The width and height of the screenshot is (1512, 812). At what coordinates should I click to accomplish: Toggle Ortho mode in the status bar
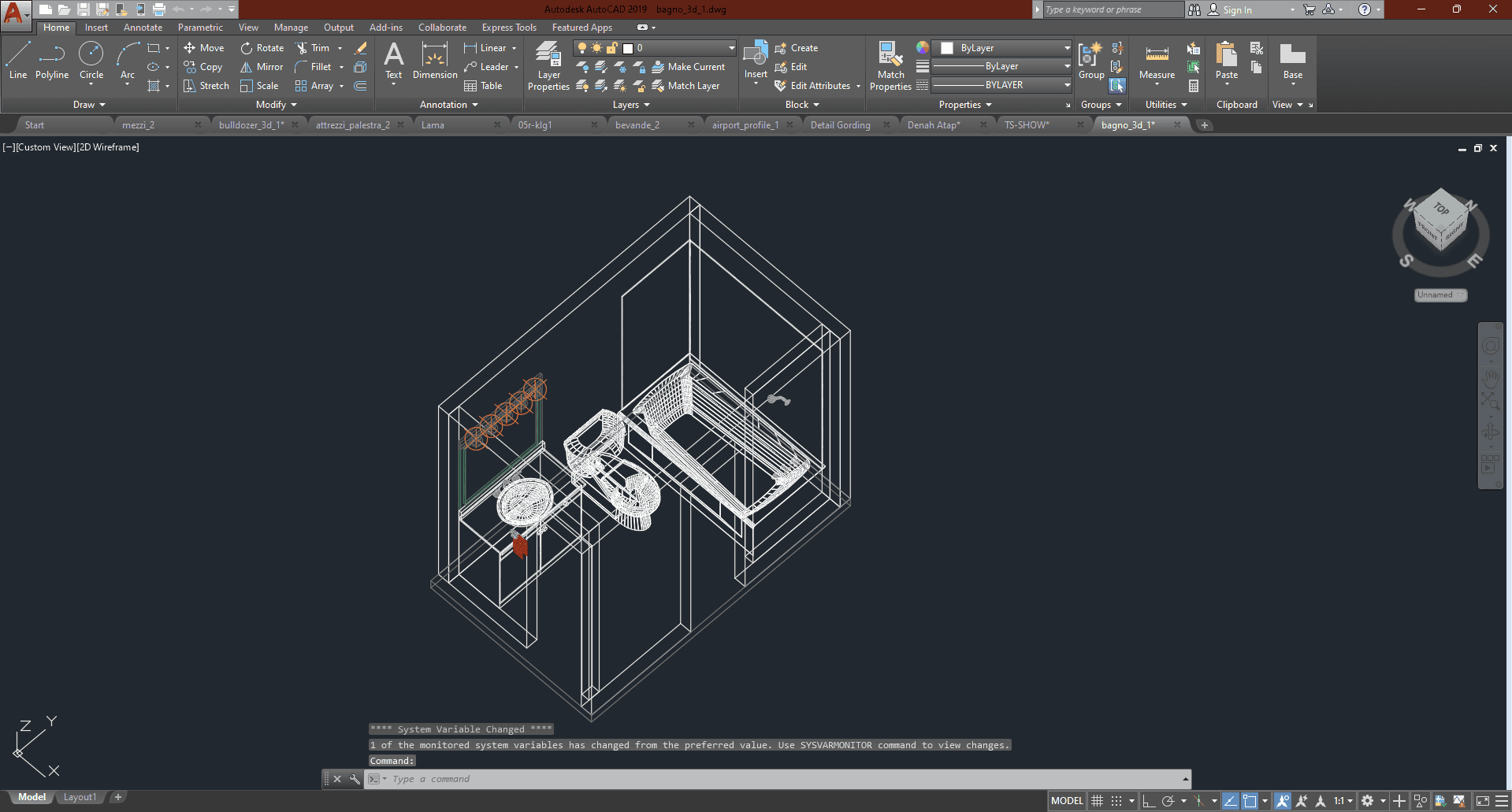(1149, 801)
